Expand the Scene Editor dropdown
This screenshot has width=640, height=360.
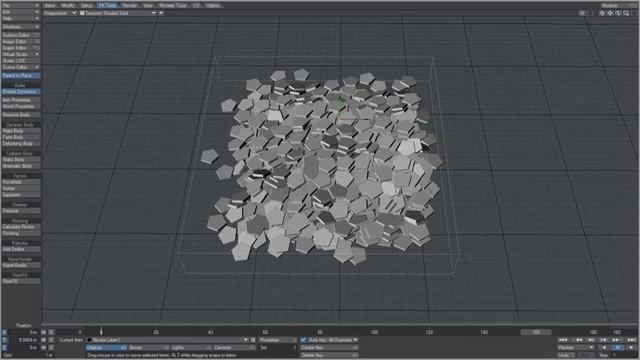click(x=20, y=67)
